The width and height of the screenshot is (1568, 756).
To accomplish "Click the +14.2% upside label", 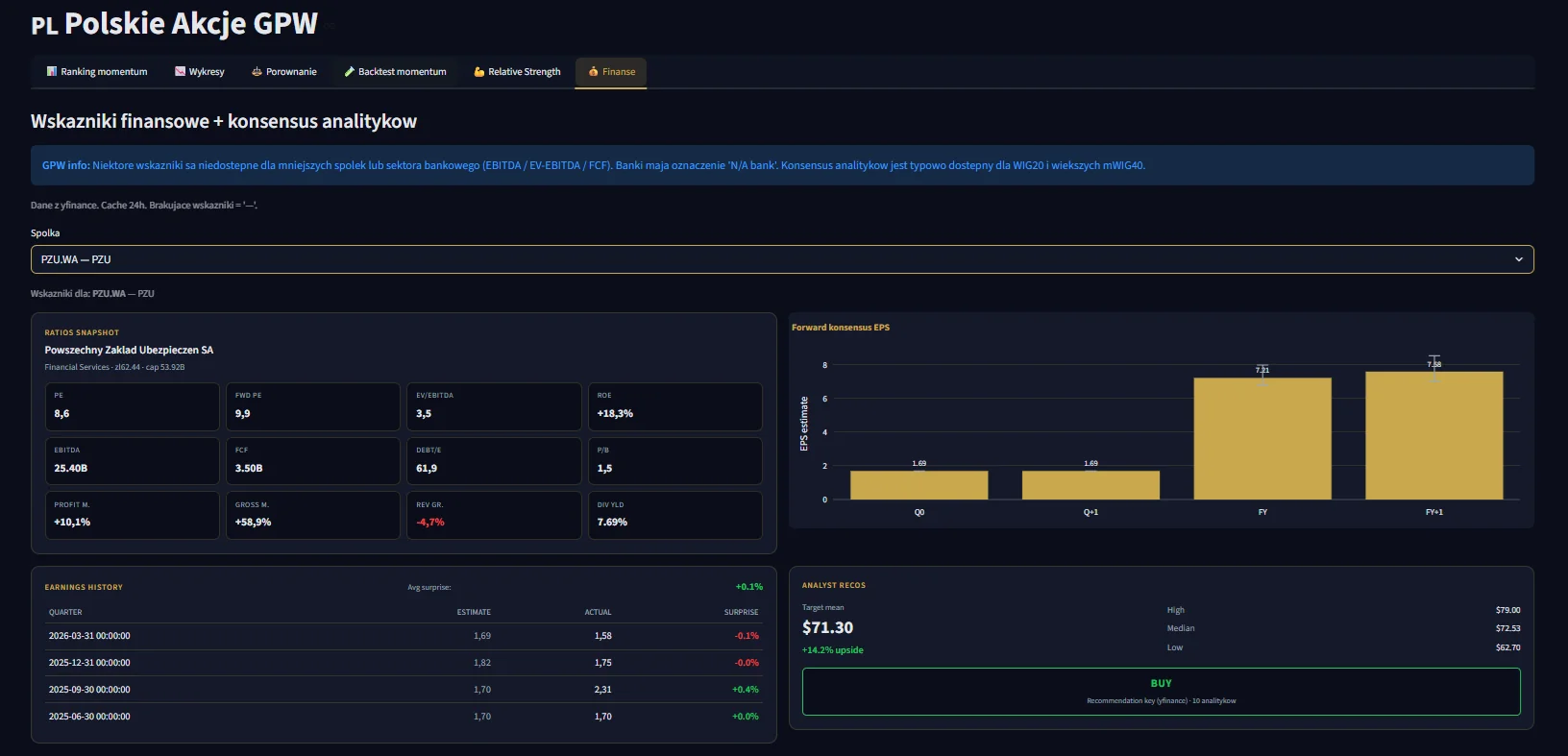I will tap(832, 650).
